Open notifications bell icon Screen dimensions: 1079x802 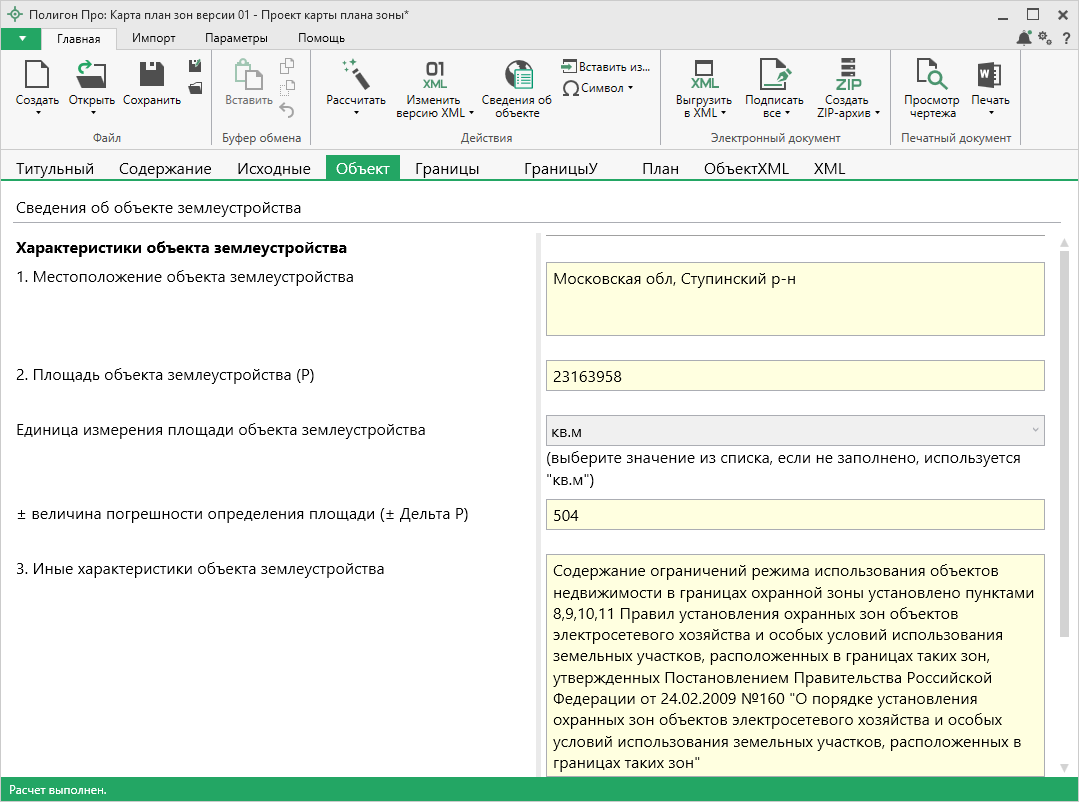coord(1024,38)
